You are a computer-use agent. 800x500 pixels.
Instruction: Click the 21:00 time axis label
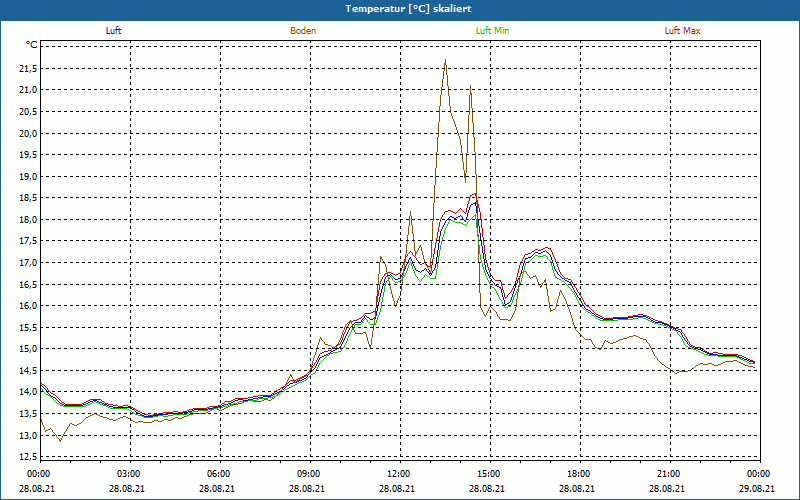coord(670,474)
